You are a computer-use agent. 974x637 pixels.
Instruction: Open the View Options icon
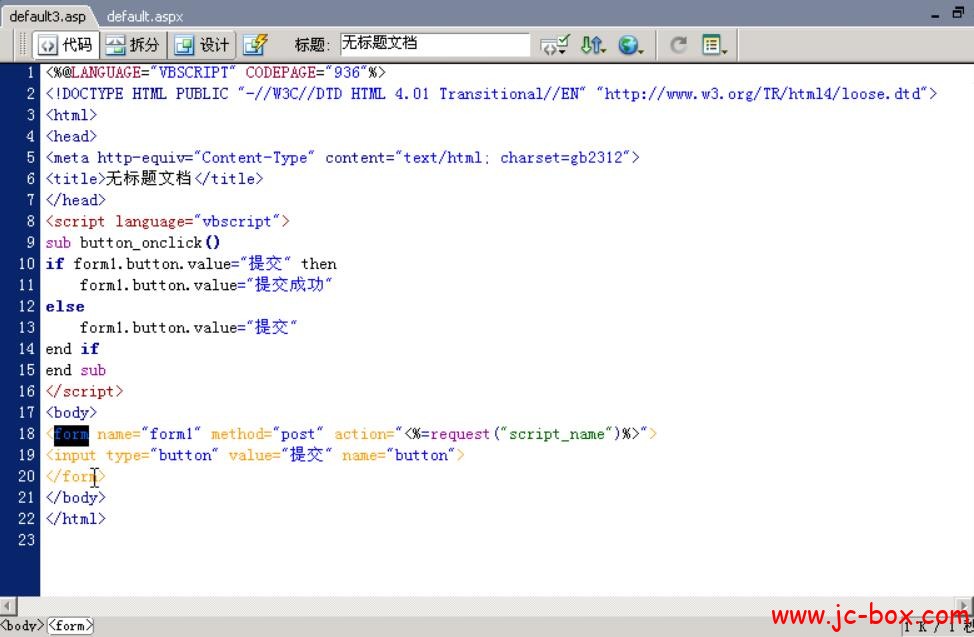click(x=714, y=45)
